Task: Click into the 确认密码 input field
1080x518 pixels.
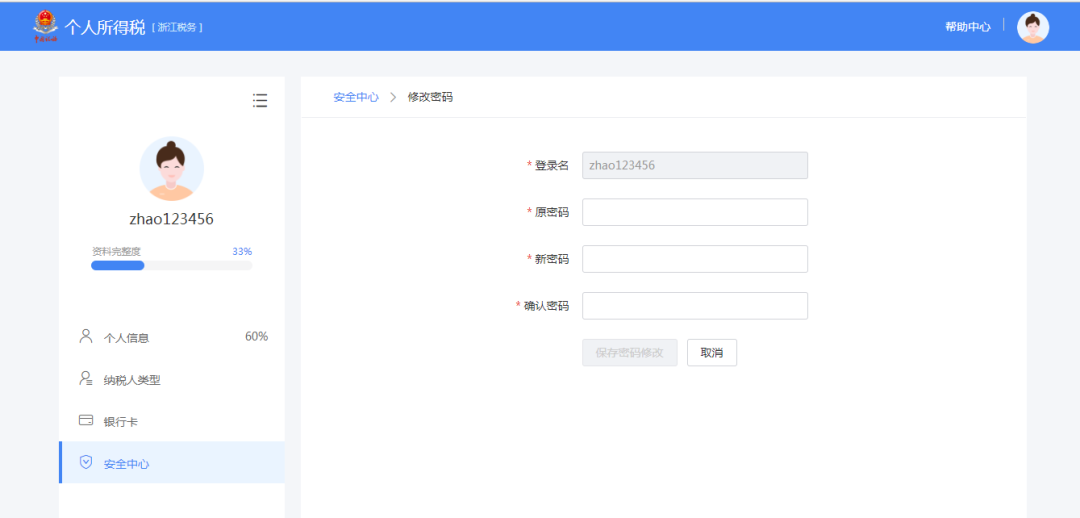Action: (694, 306)
